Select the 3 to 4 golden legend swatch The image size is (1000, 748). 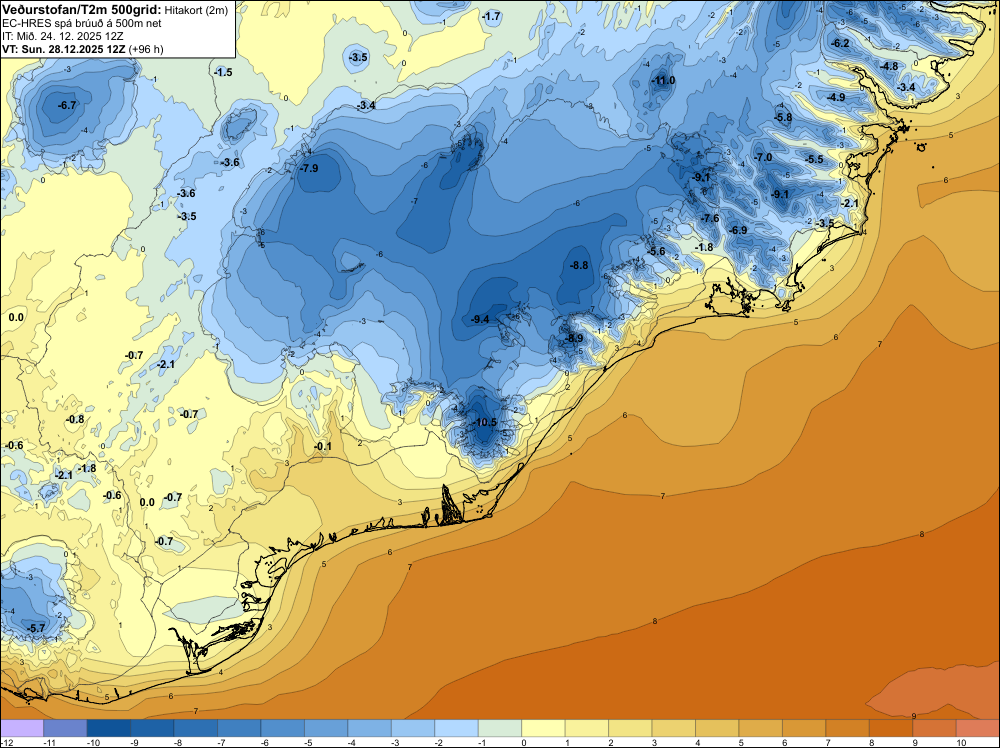(x=673, y=728)
